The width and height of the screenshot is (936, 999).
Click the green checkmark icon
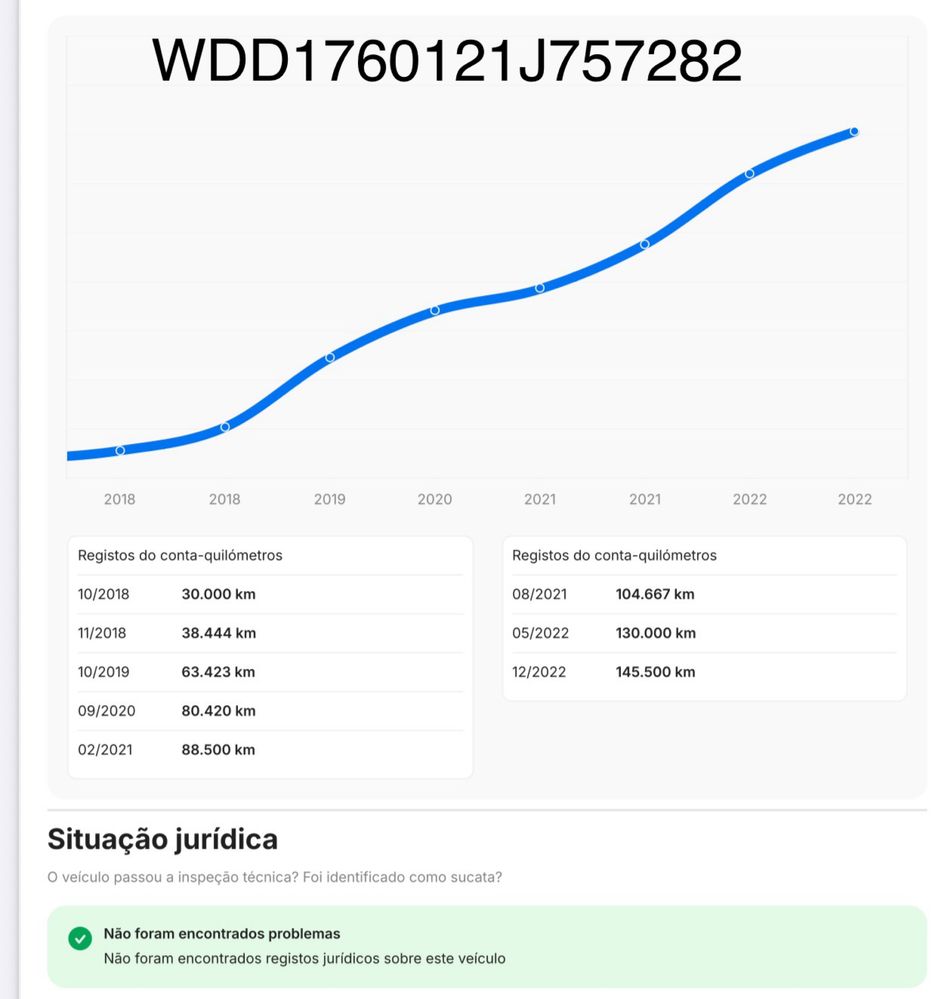click(x=80, y=939)
